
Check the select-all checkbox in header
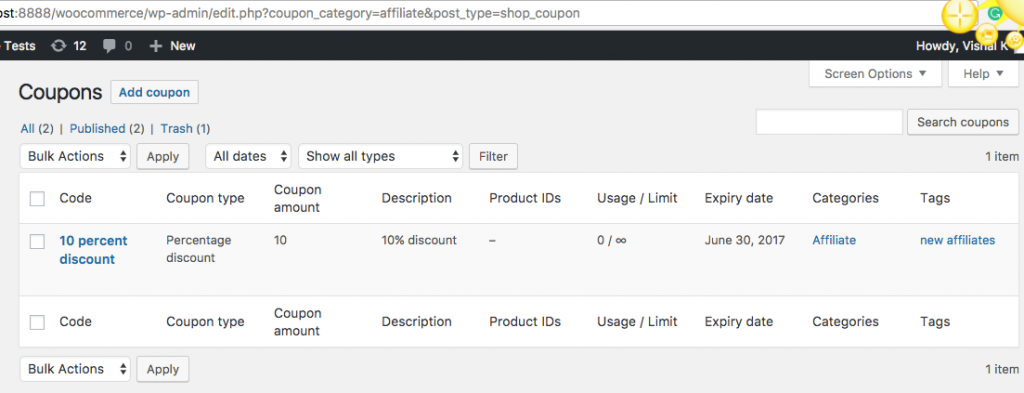[x=37, y=198]
